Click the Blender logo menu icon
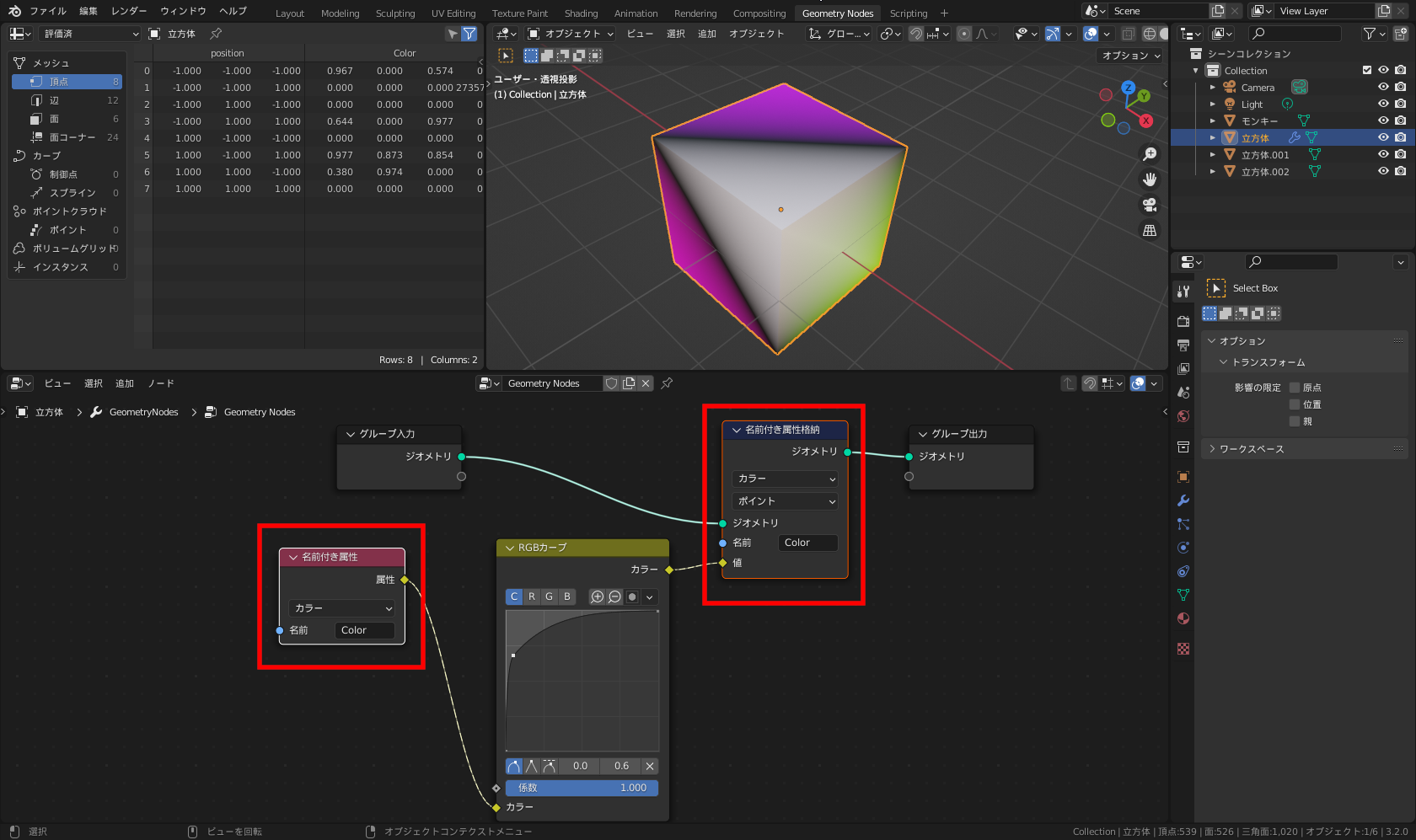Image resolution: width=1416 pixels, height=840 pixels. click(x=14, y=11)
